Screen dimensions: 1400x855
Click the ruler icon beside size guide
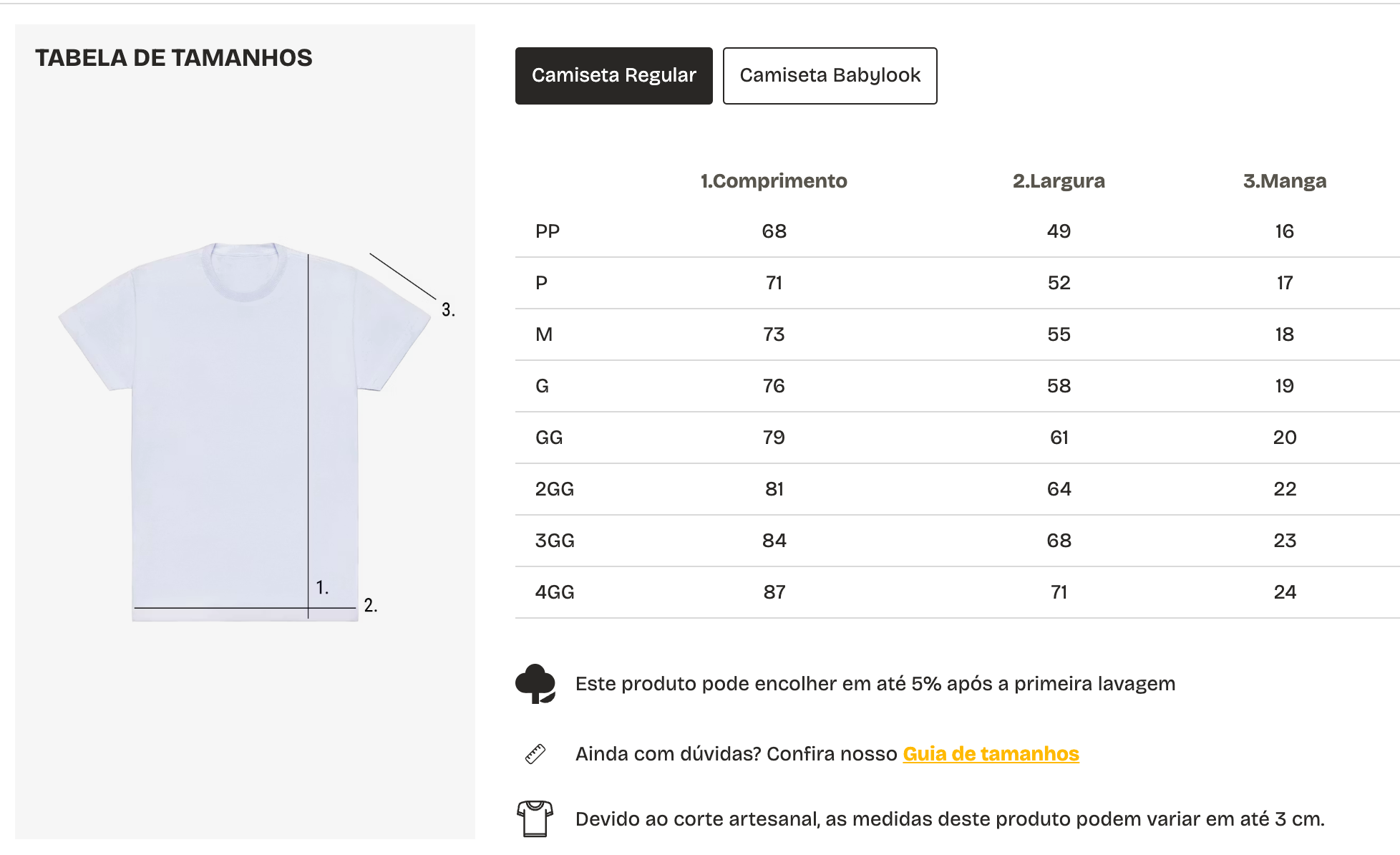click(x=535, y=754)
